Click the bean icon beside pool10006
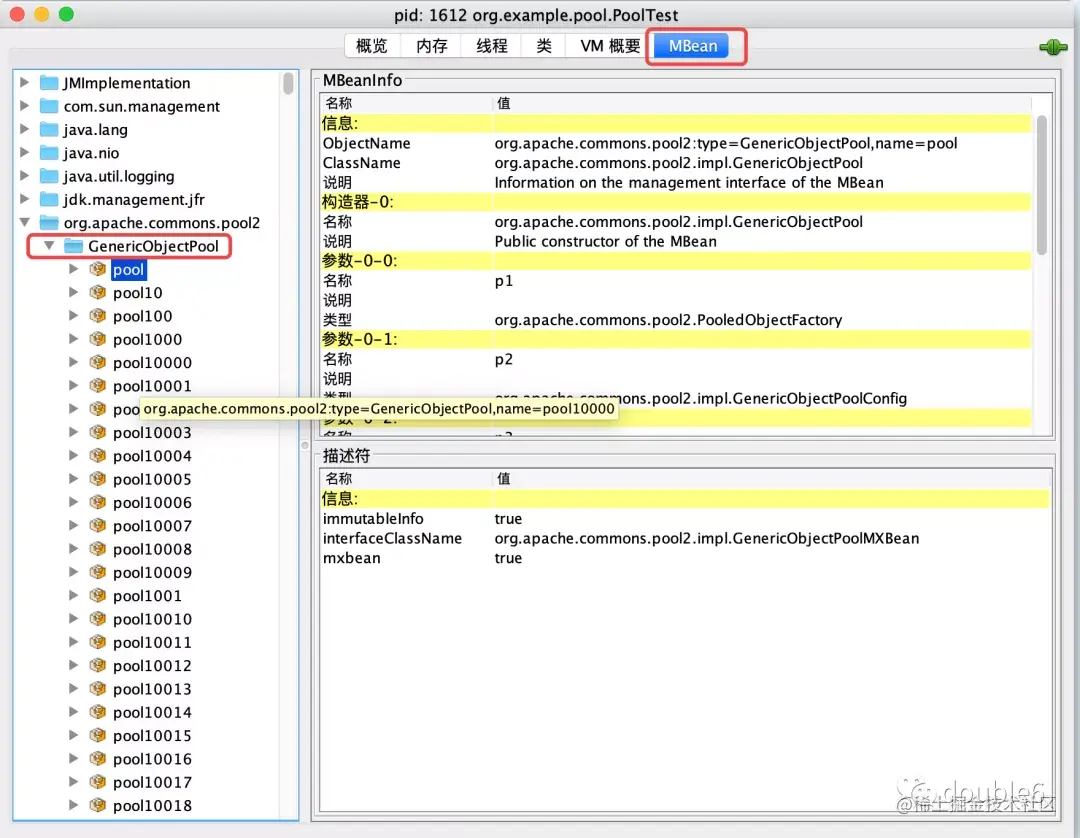The height and width of the screenshot is (838, 1080). point(98,503)
